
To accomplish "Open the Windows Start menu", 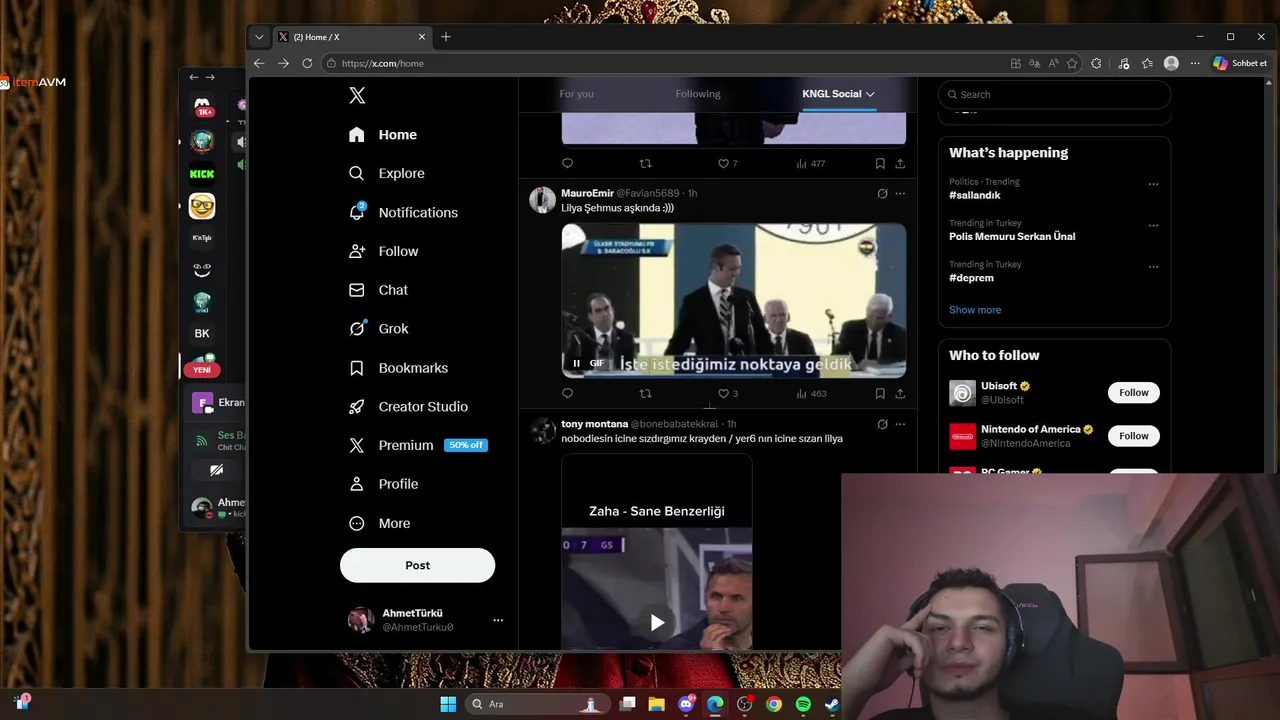I will (448, 704).
